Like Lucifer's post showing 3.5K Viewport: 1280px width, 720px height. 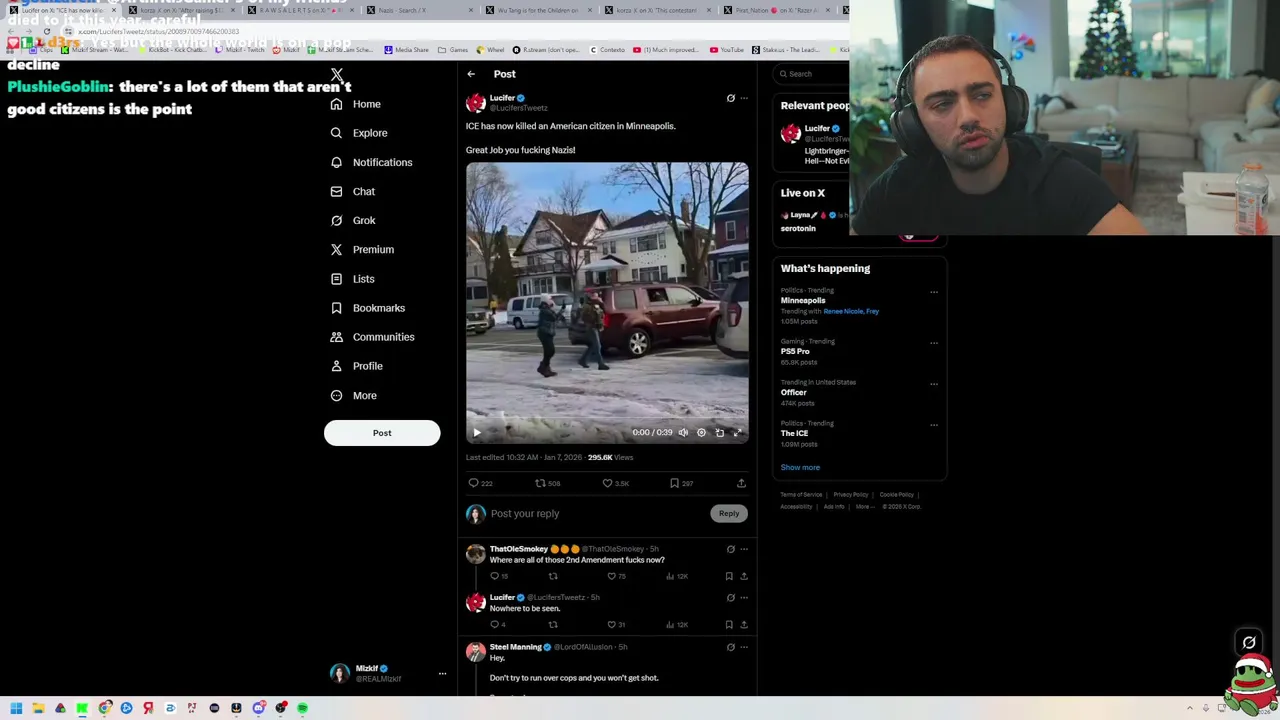click(x=615, y=483)
